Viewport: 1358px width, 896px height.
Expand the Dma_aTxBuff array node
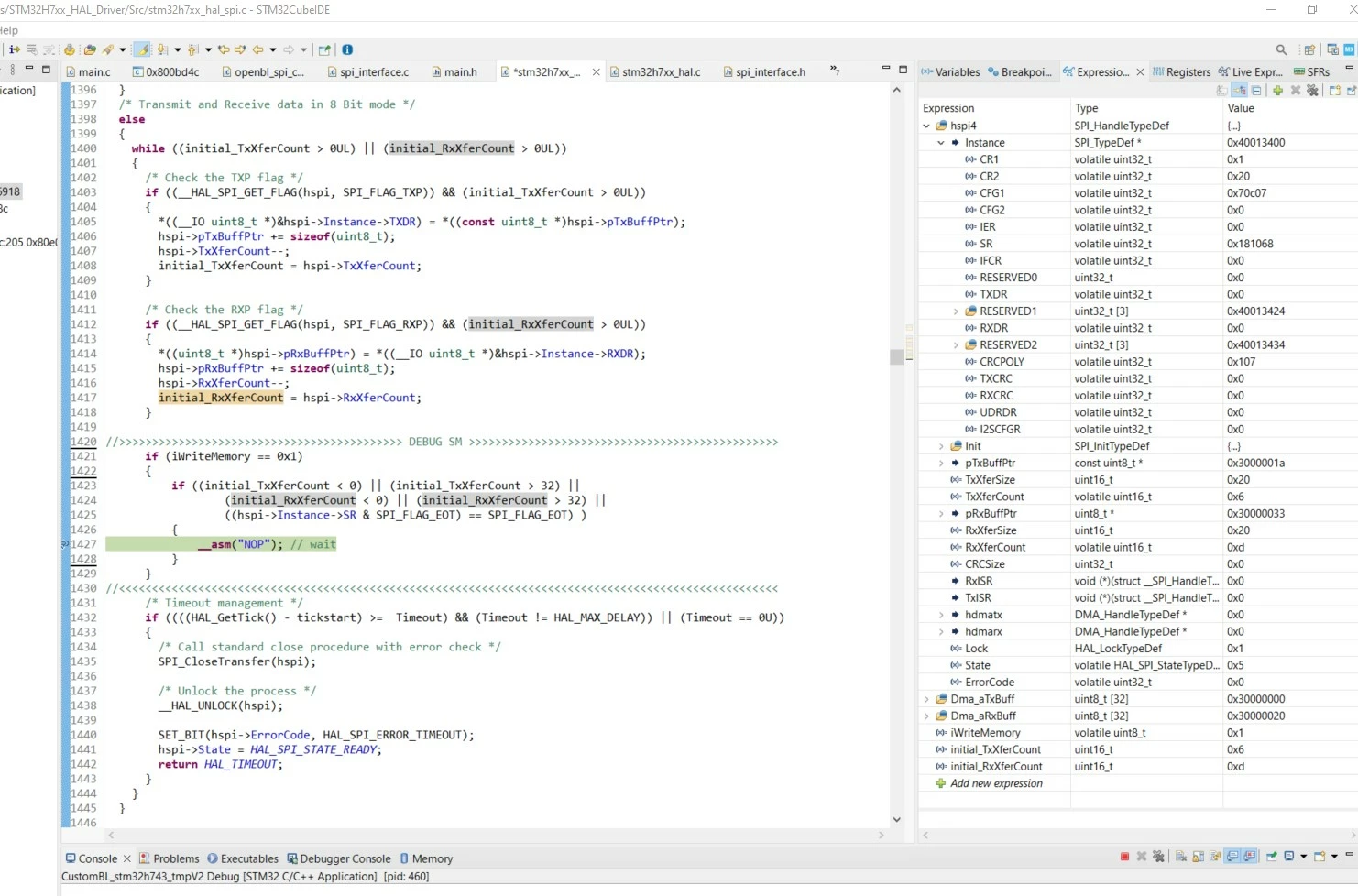(x=926, y=699)
